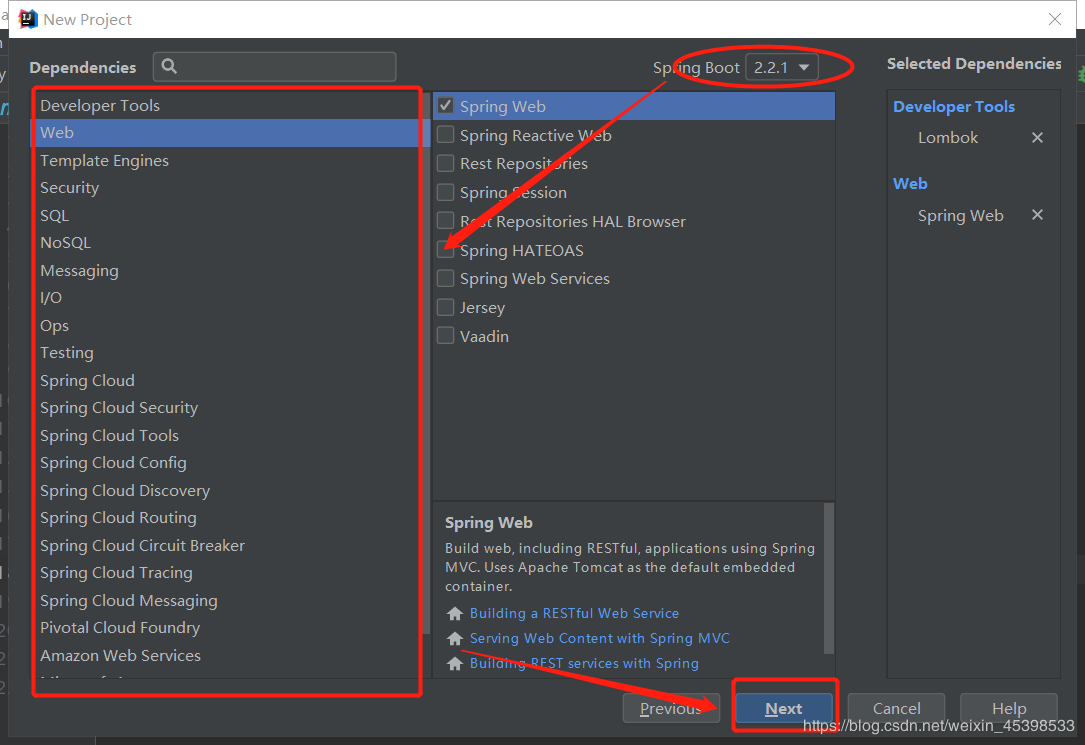1085x745 pixels.
Task: Check the Vaadin checkbox
Action: [x=446, y=336]
